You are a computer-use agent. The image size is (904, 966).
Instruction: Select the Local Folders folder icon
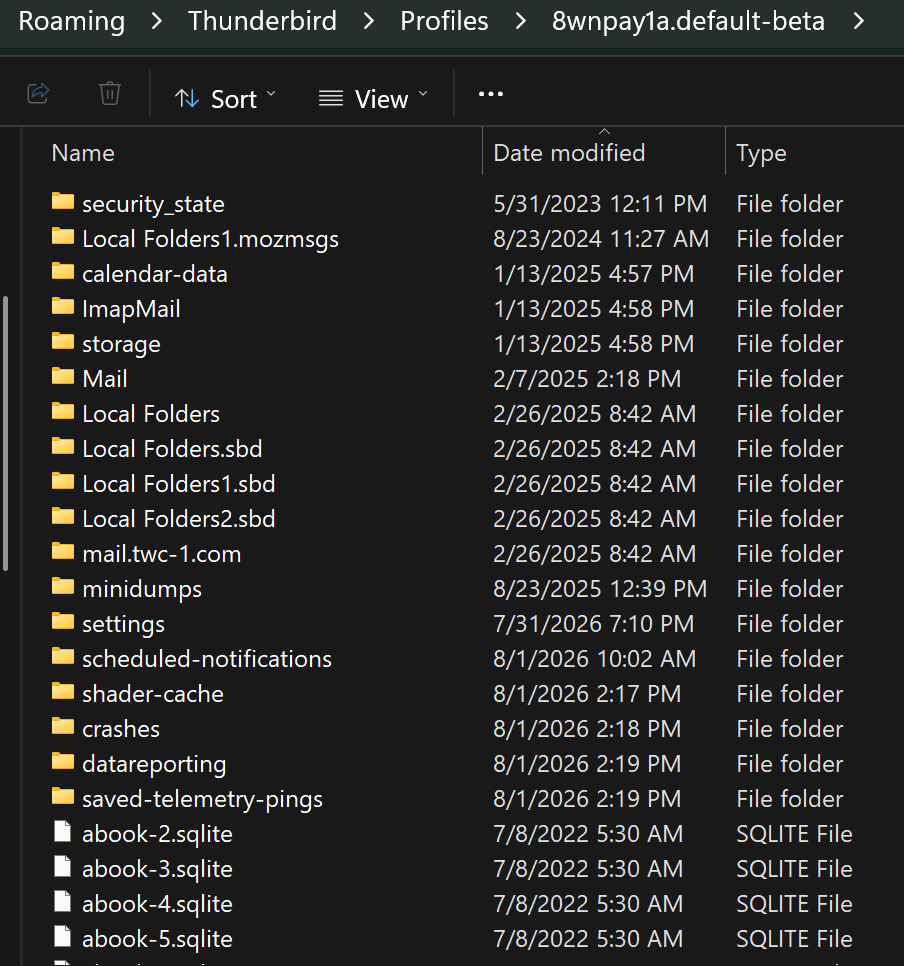click(63, 412)
